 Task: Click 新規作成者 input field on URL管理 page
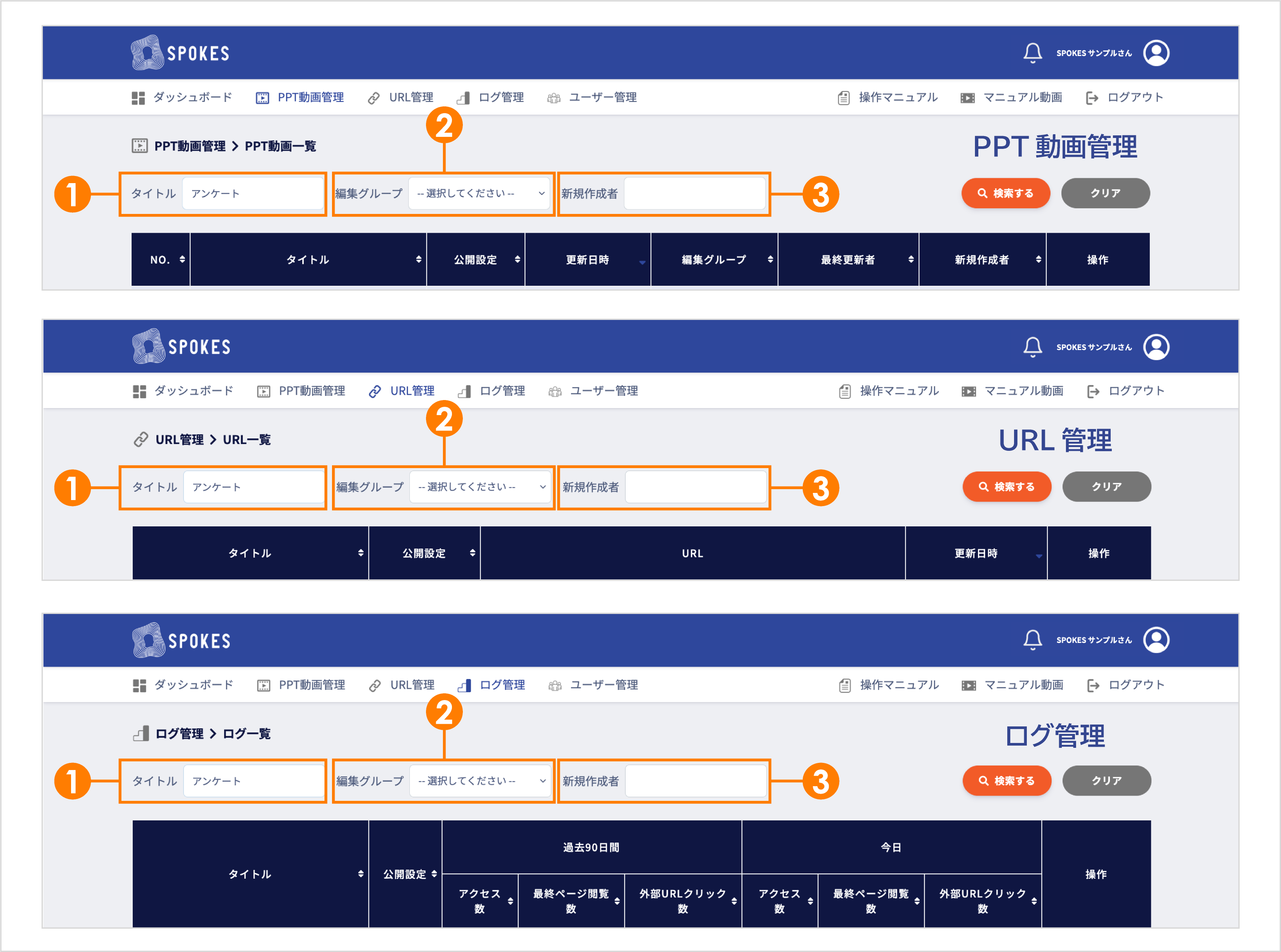696,487
